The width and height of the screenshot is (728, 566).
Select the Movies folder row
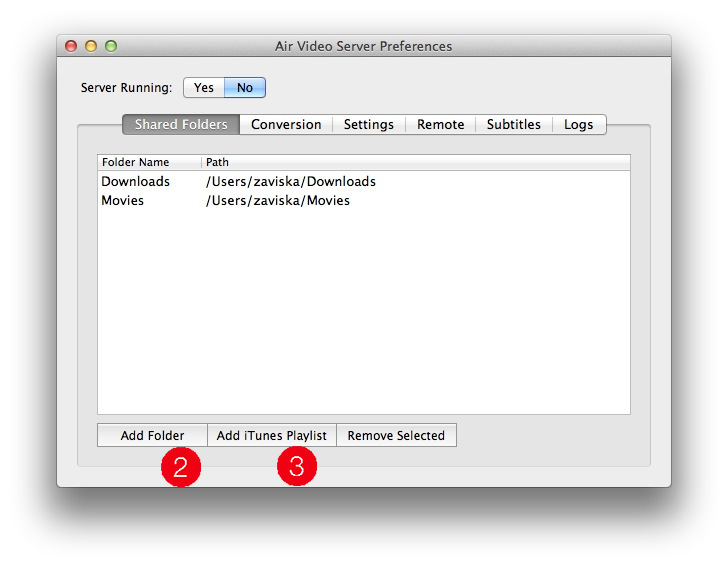pyautogui.click(x=123, y=201)
